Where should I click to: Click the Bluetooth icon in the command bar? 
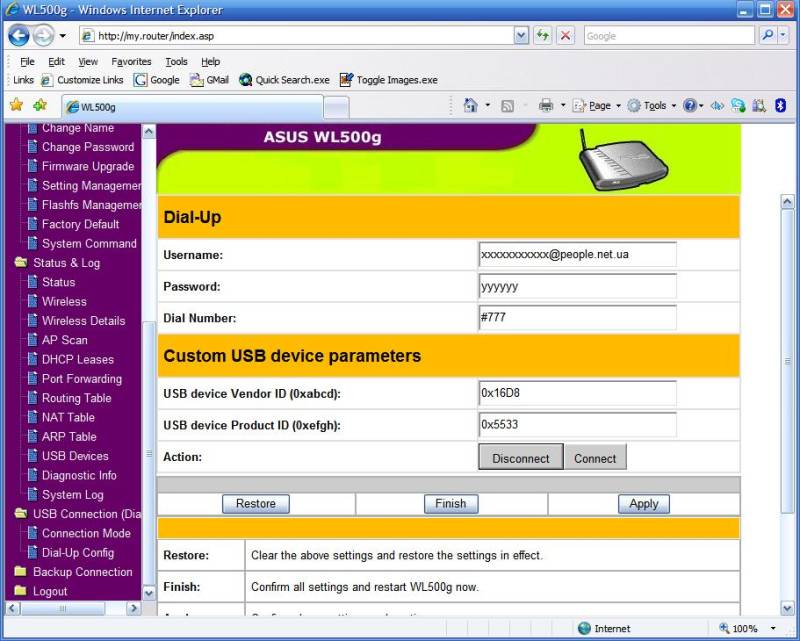coord(781,105)
